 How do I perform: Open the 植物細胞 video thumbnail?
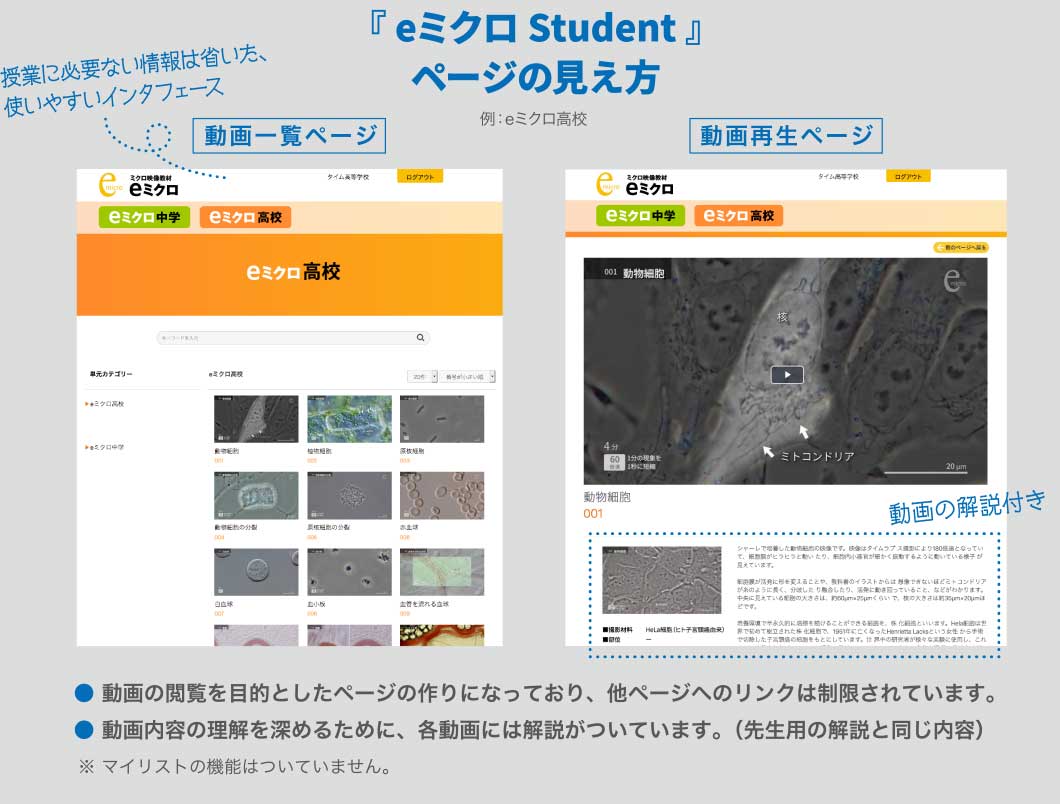(349, 419)
